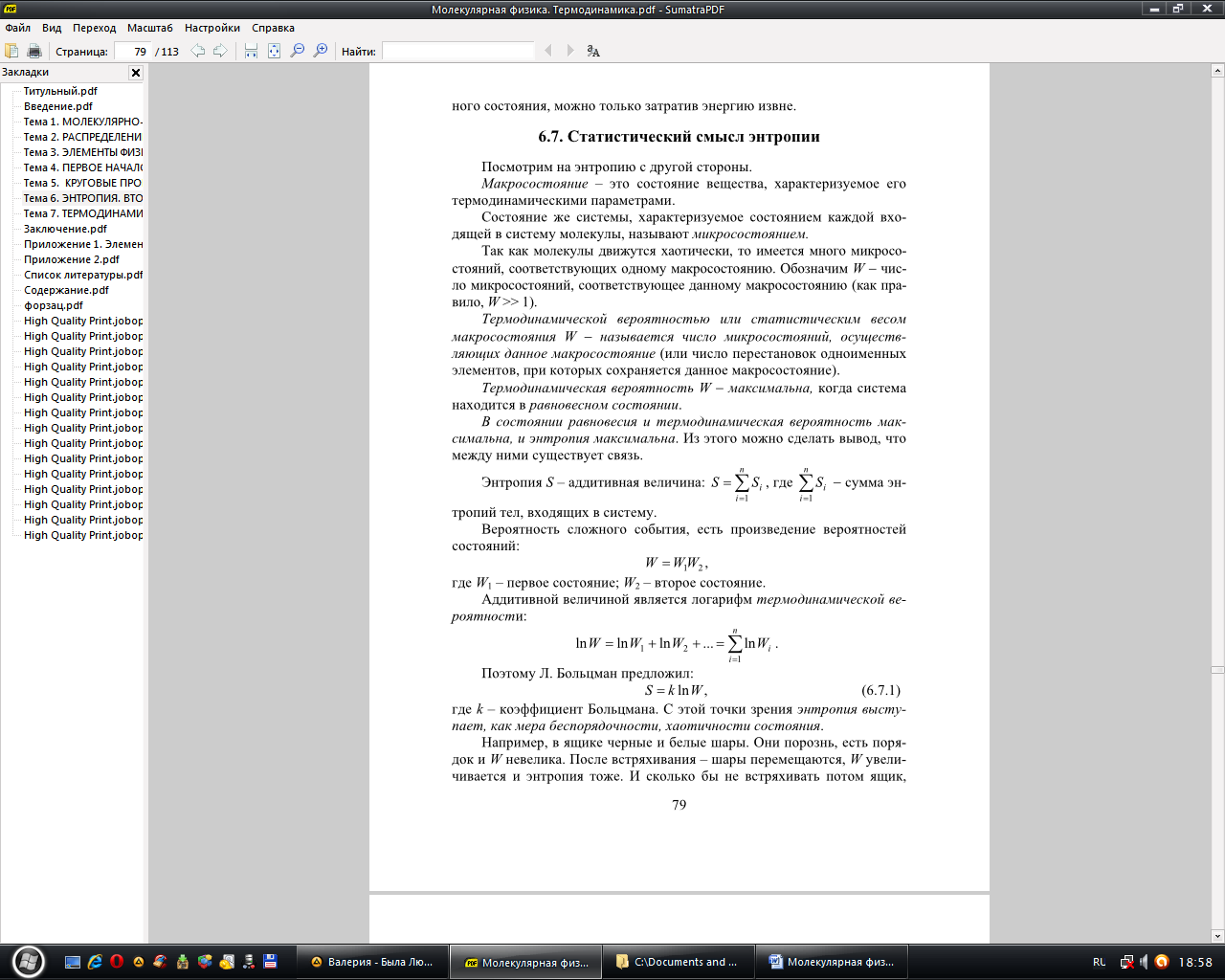The image size is (1225, 980).
Task: Select the Fit Width view icon
Action: [251, 51]
